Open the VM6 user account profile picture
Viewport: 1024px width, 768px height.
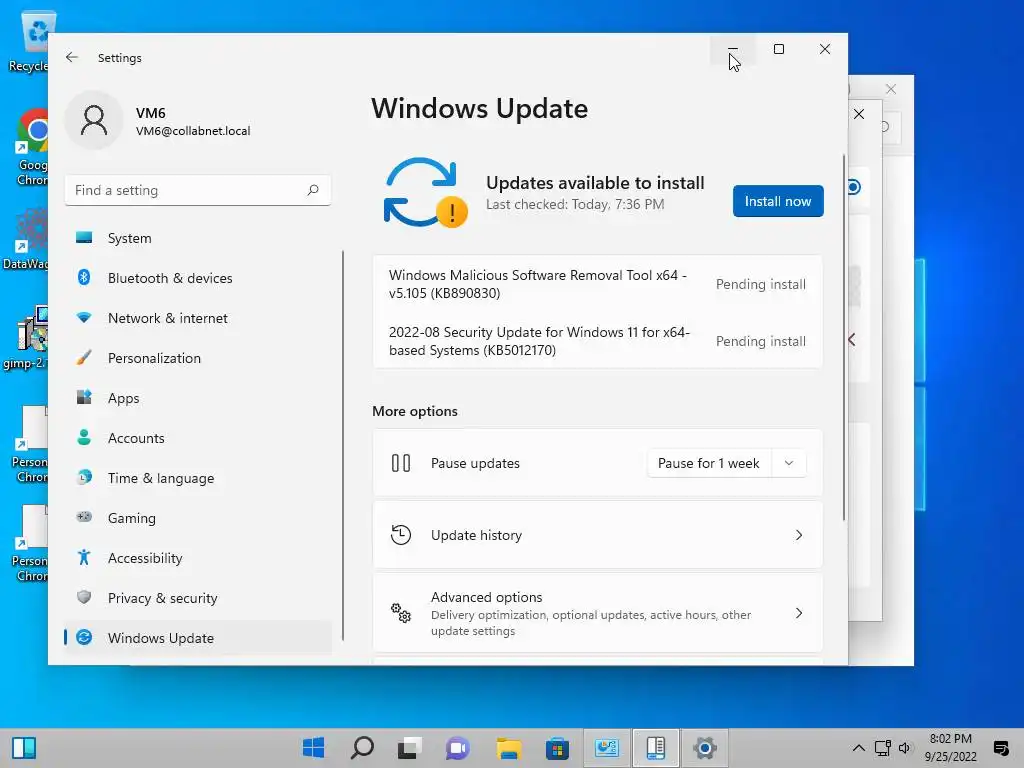[94, 120]
